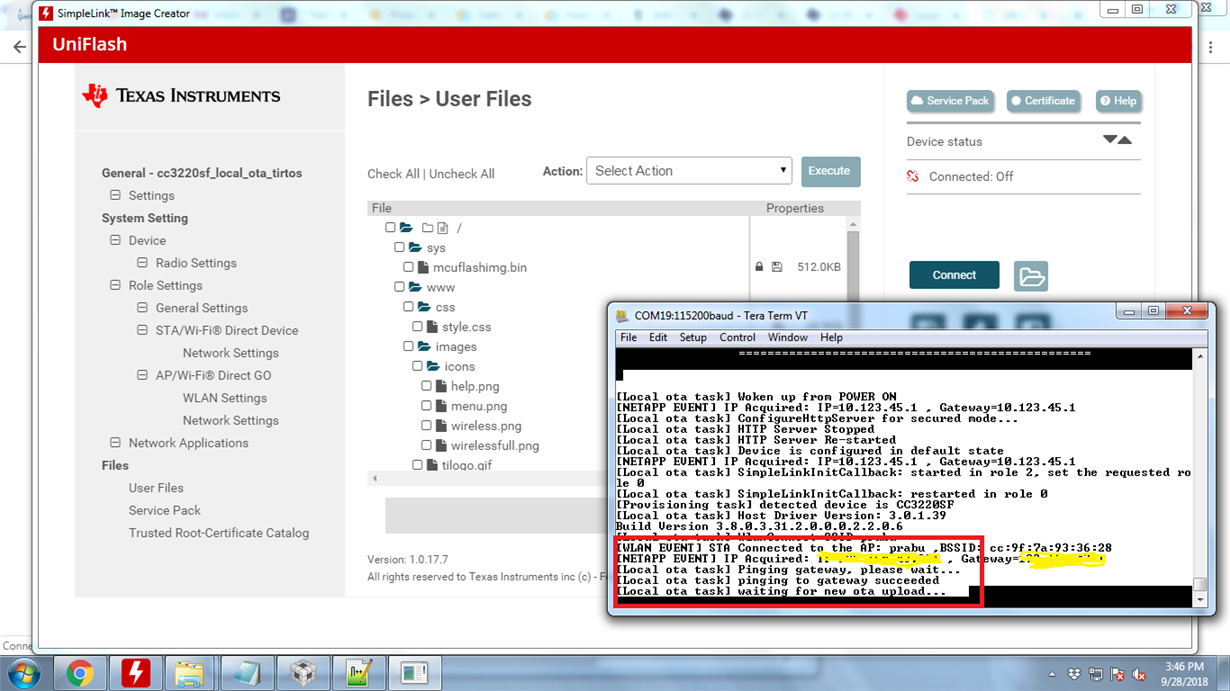The width and height of the screenshot is (1230, 691).
Task: Check the root folder checkbox
Action: pyautogui.click(x=390, y=228)
